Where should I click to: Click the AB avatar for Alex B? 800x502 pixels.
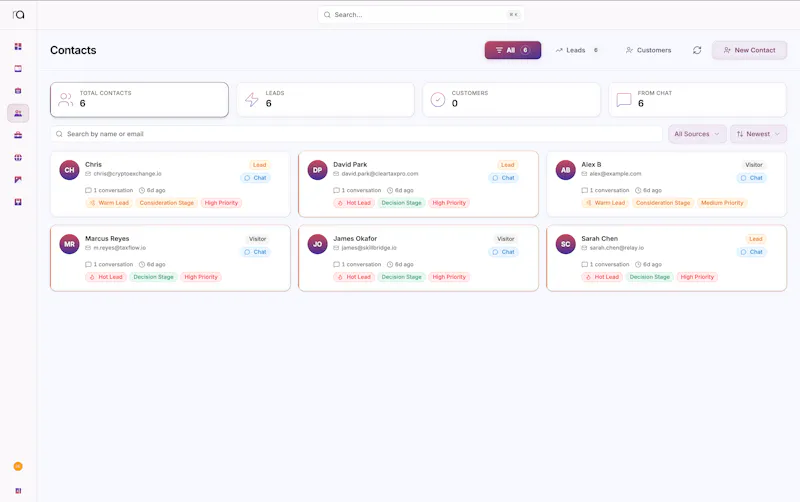click(x=565, y=170)
